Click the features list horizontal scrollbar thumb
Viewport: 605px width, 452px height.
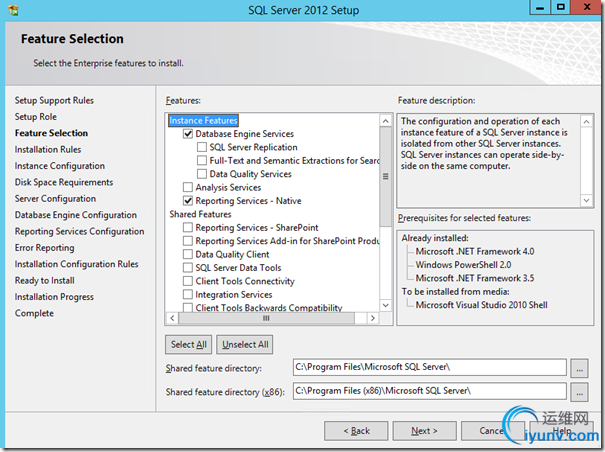pyautogui.click(x=266, y=318)
